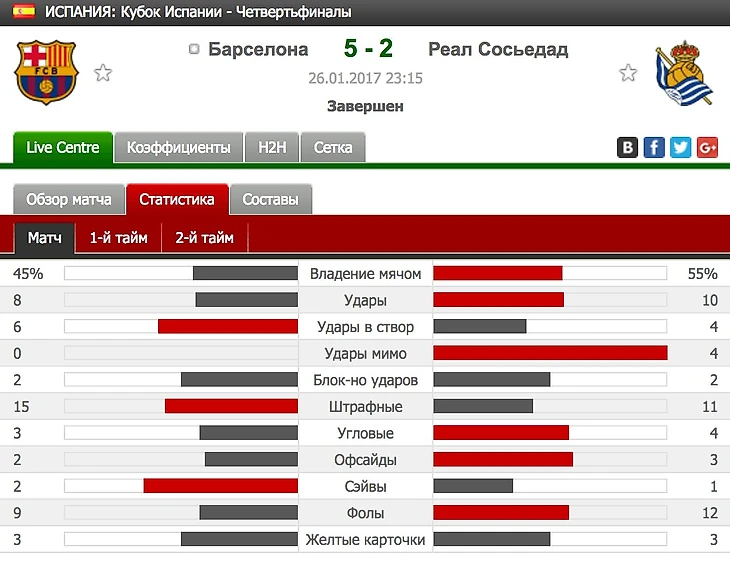Click the Реал Сосьедад team name link

498,49
